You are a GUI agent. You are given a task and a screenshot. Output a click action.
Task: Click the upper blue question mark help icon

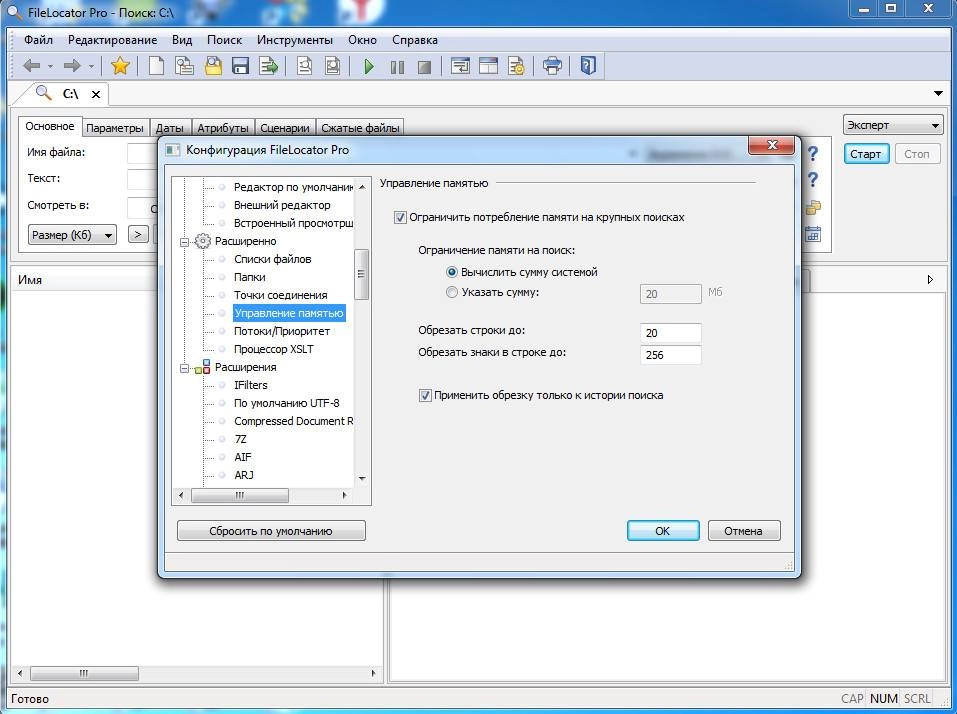(x=812, y=153)
